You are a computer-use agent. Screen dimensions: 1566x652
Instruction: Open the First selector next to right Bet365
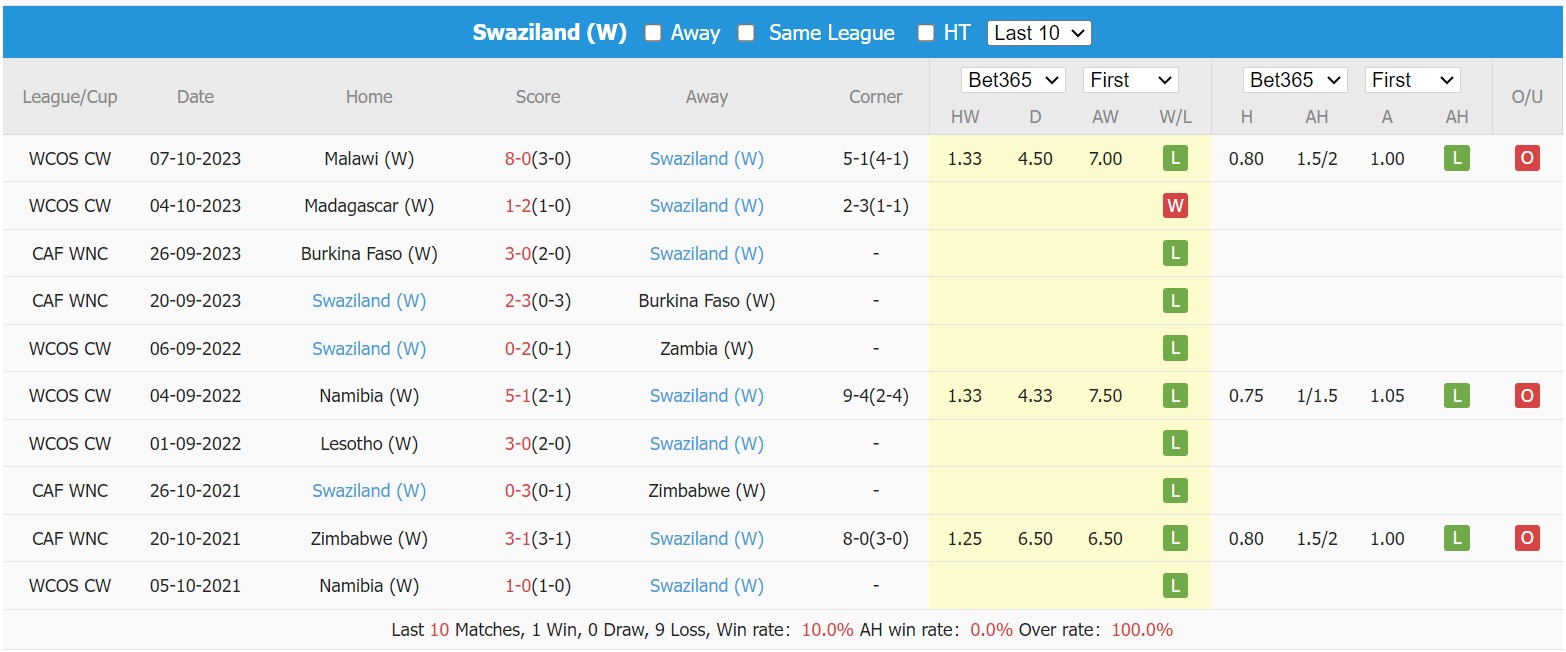tap(1412, 79)
